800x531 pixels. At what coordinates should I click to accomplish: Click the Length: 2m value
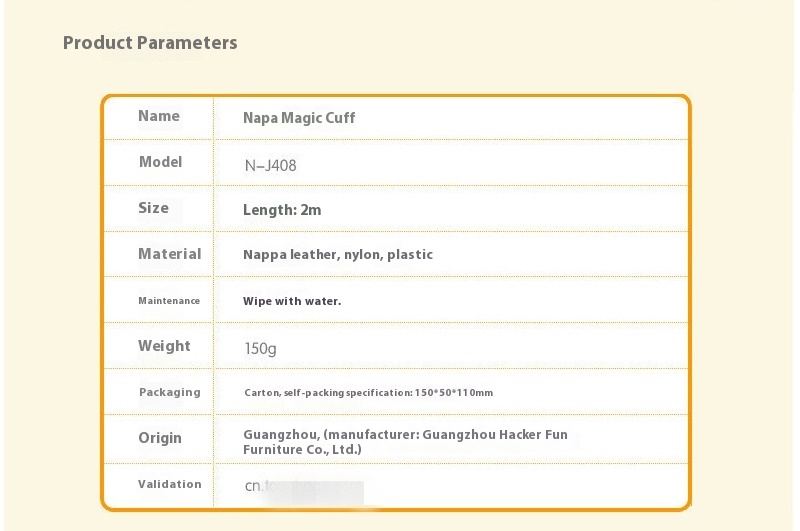[282, 210]
